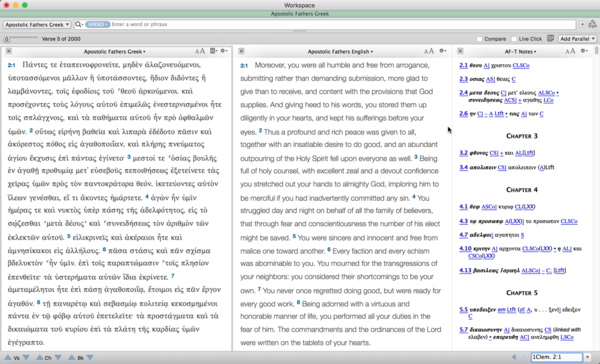Open the search magnifier options menu
This screenshot has height=364, width=600.
[x=79, y=24]
